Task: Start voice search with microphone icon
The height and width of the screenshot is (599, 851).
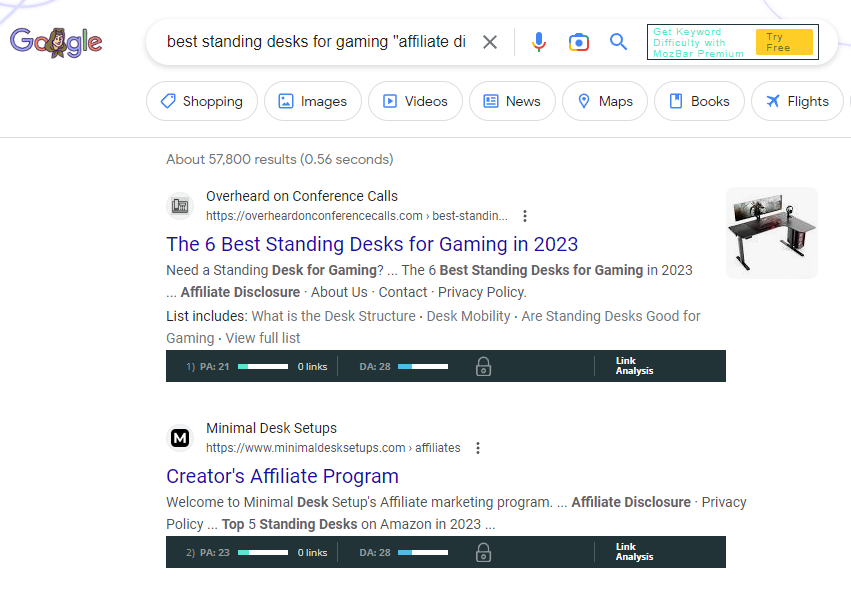Action: [x=538, y=42]
